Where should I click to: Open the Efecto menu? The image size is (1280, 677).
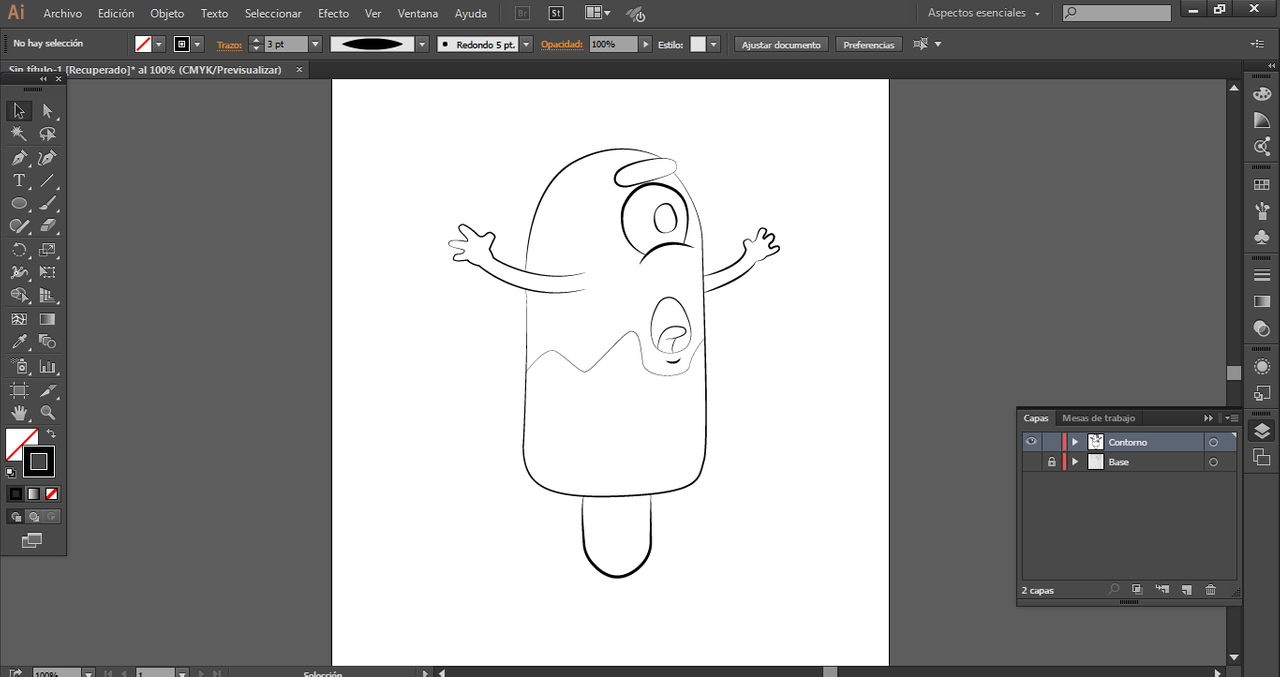(x=333, y=14)
